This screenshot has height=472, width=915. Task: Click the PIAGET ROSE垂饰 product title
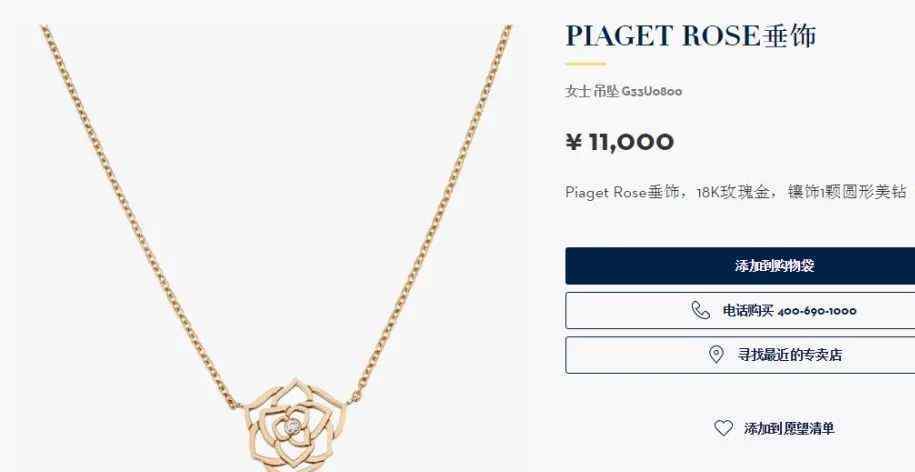coord(690,36)
